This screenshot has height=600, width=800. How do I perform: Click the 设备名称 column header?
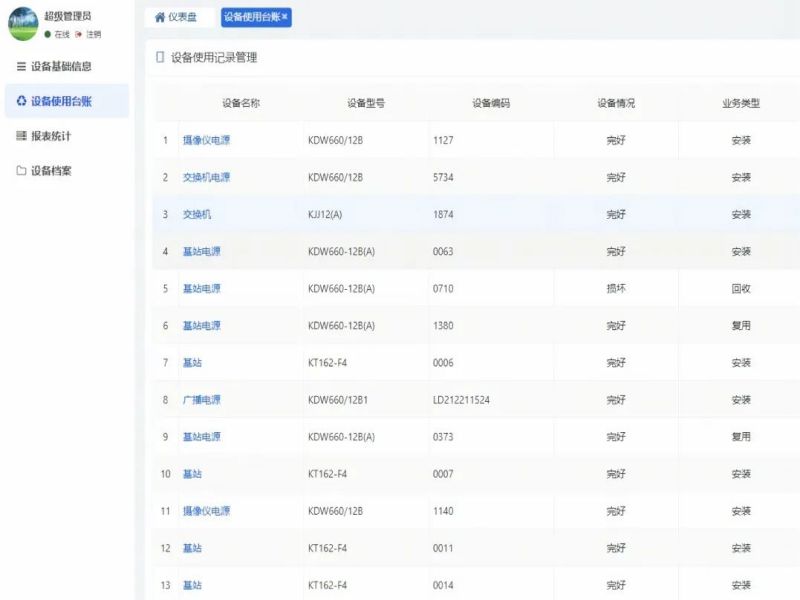[x=241, y=103]
